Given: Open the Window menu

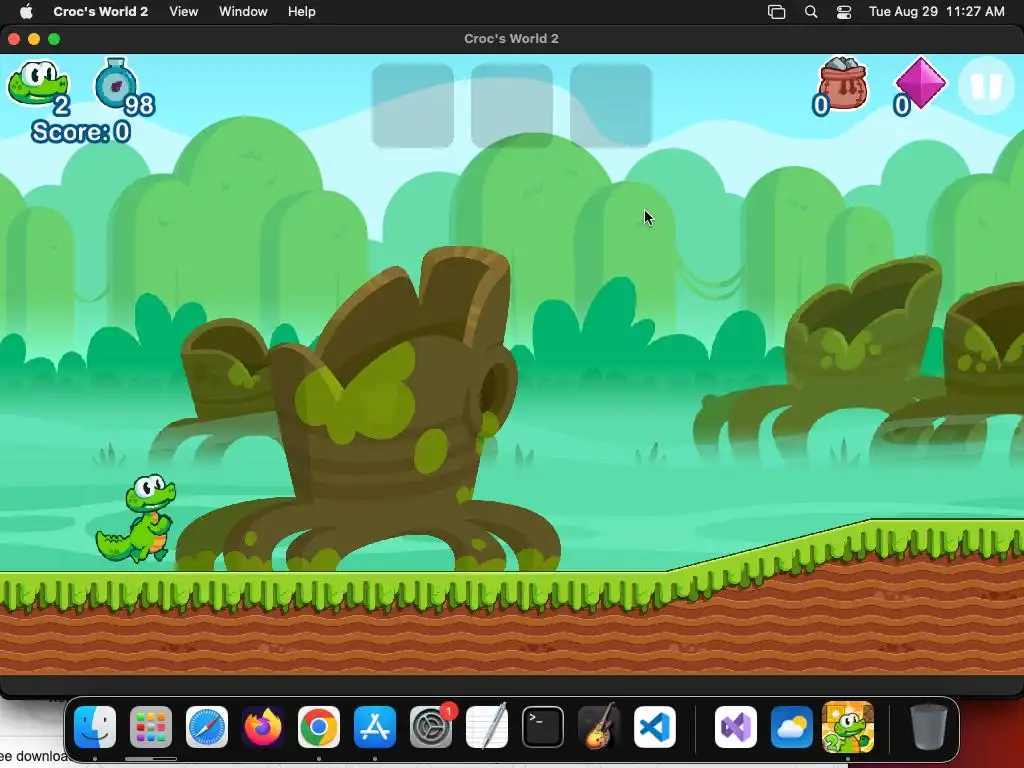Looking at the screenshot, I should click(x=243, y=12).
